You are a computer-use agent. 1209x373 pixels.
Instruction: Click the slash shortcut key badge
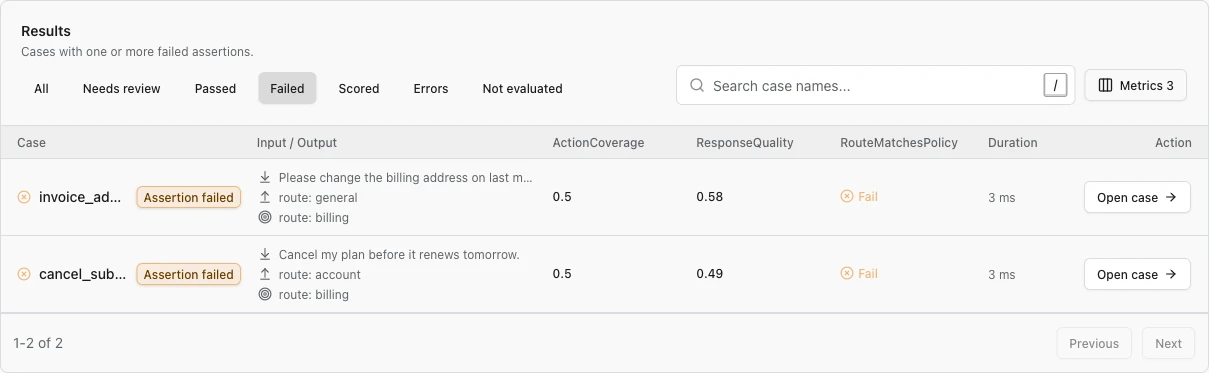pos(1055,86)
